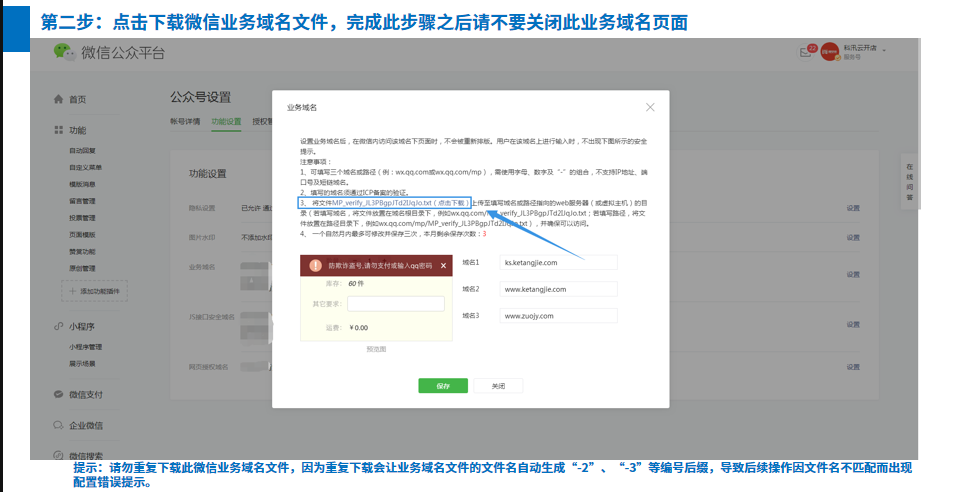Image resolution: width=962 pixels, height=492 pixels.
Task: Open the mail notifications icon
Action: tap(805, 52)
